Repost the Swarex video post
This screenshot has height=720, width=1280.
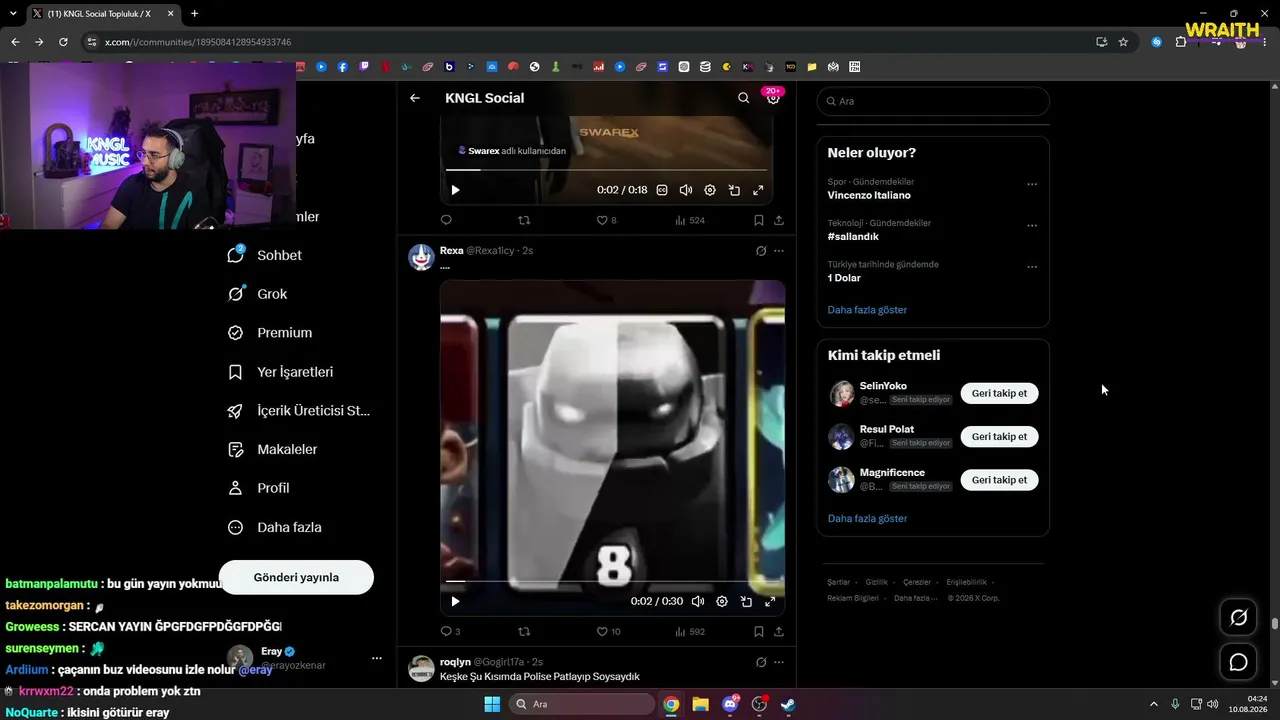524,220
